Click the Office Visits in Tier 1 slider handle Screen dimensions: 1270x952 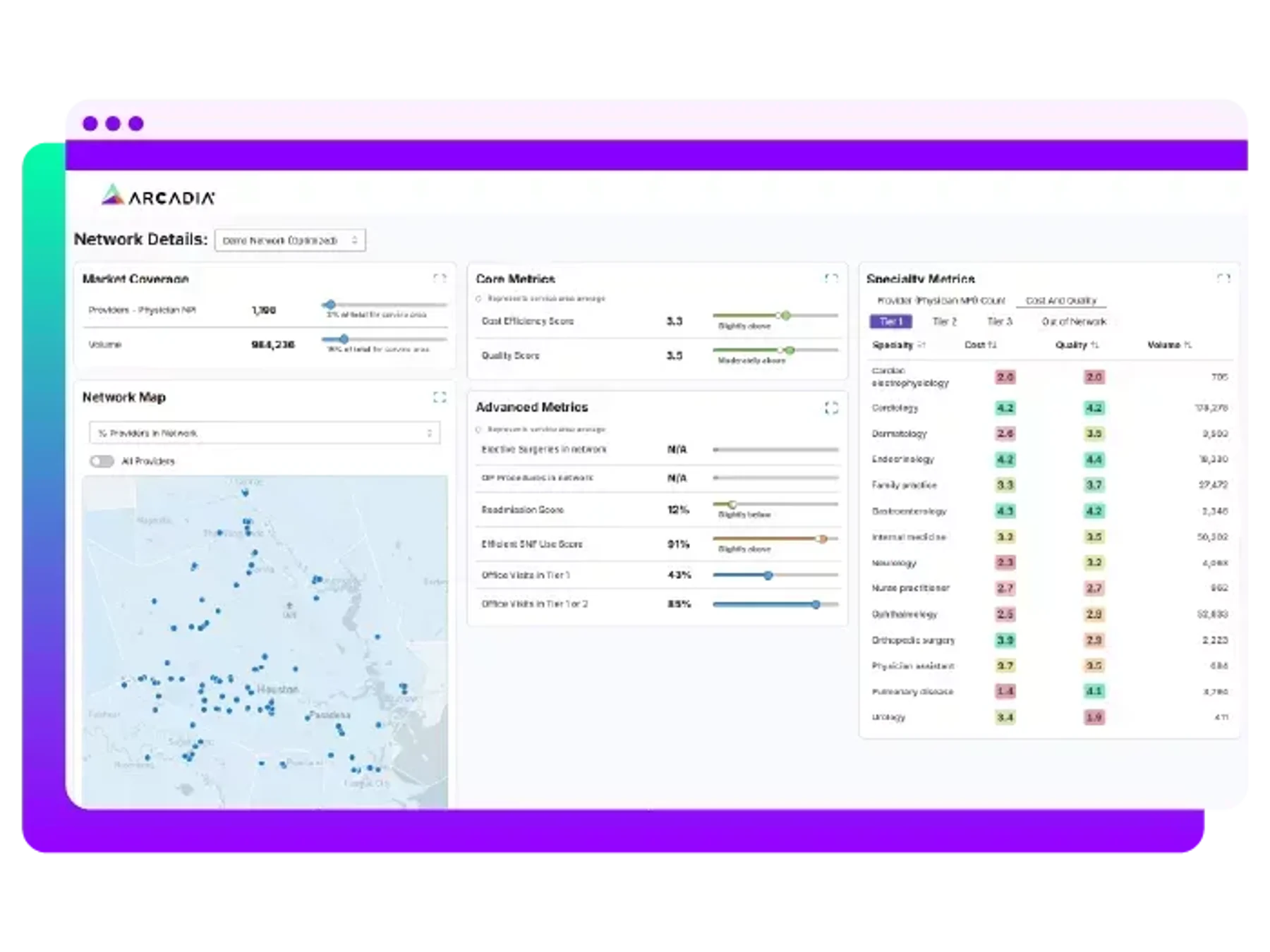click(768, 575)
